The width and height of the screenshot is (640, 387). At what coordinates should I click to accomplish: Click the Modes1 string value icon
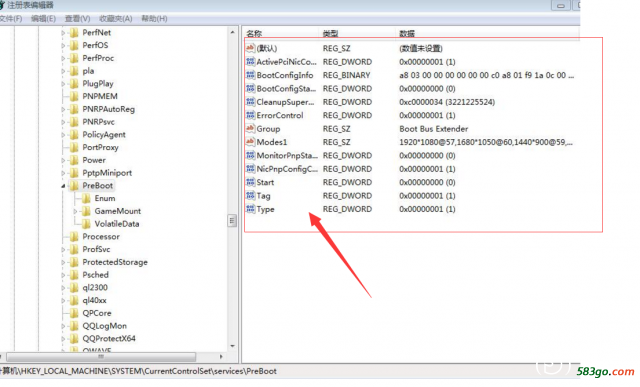coord(250,142)
